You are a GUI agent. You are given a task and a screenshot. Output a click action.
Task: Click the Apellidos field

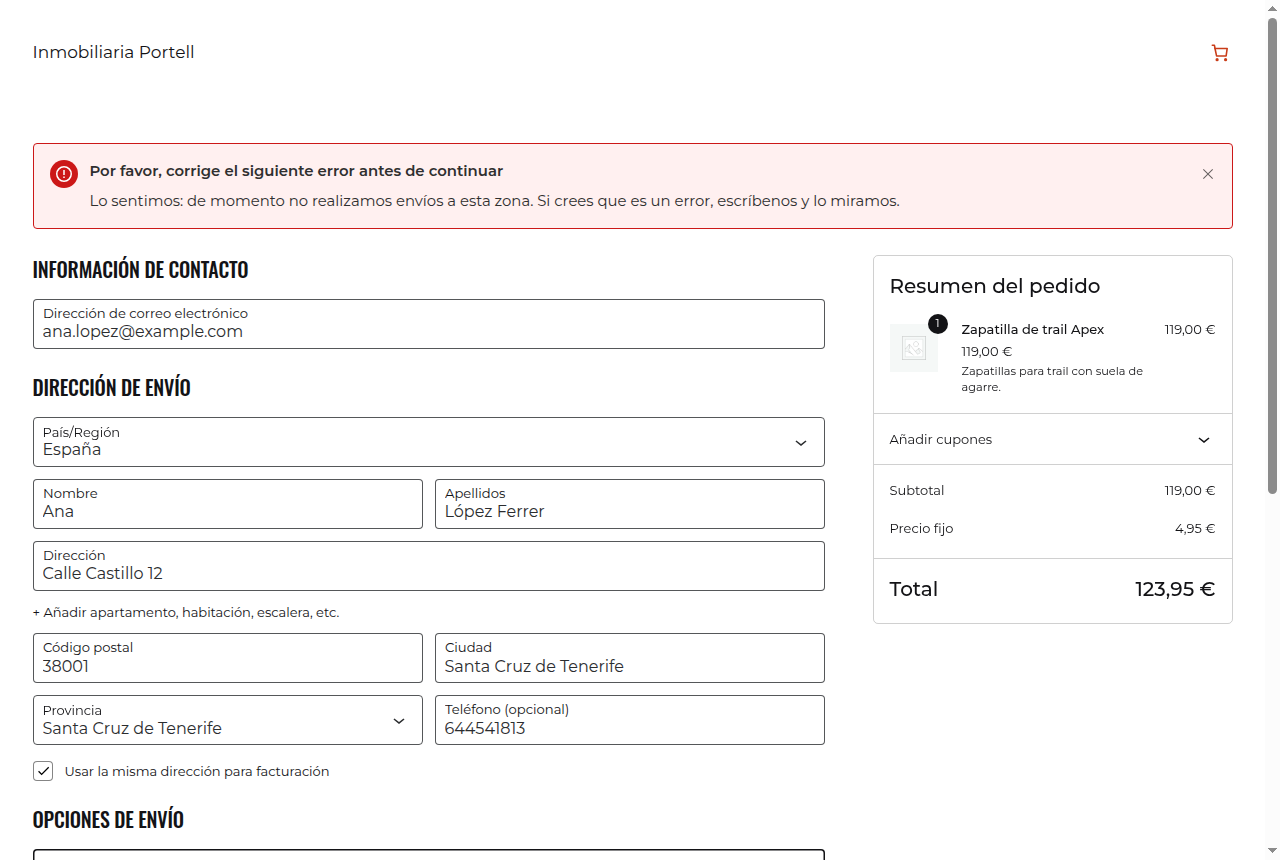click(x=630, y=504)
